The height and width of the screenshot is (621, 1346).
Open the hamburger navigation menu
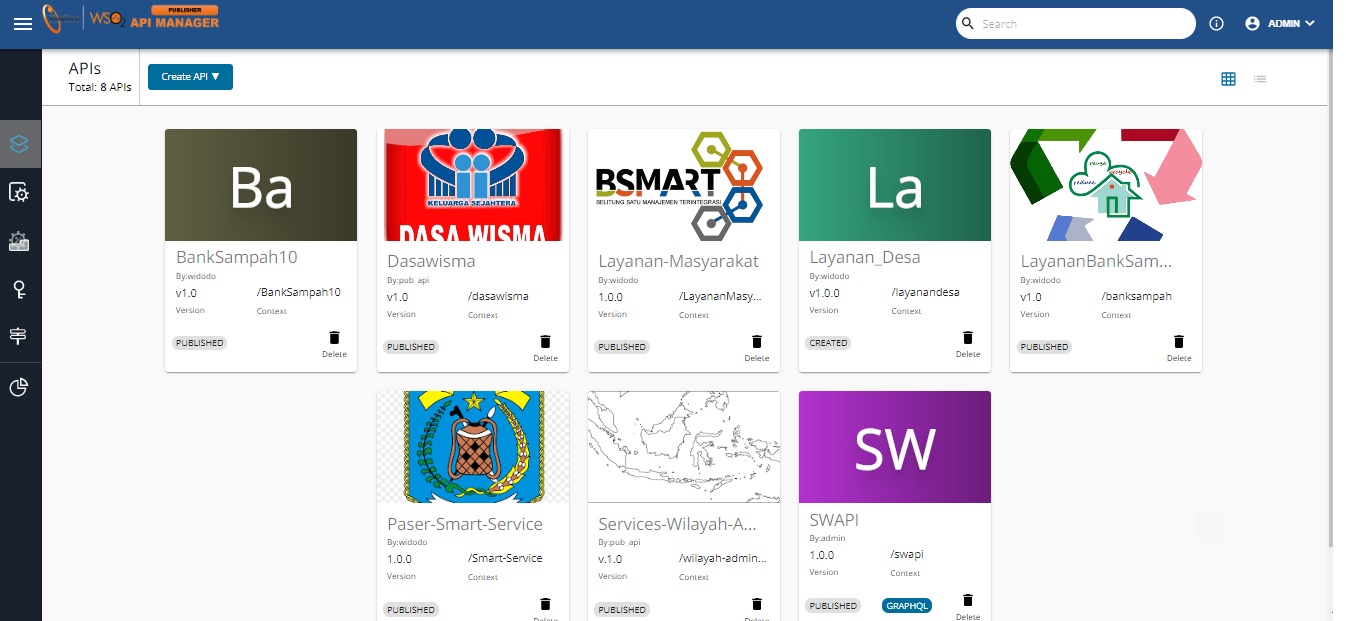pos(22,24)
